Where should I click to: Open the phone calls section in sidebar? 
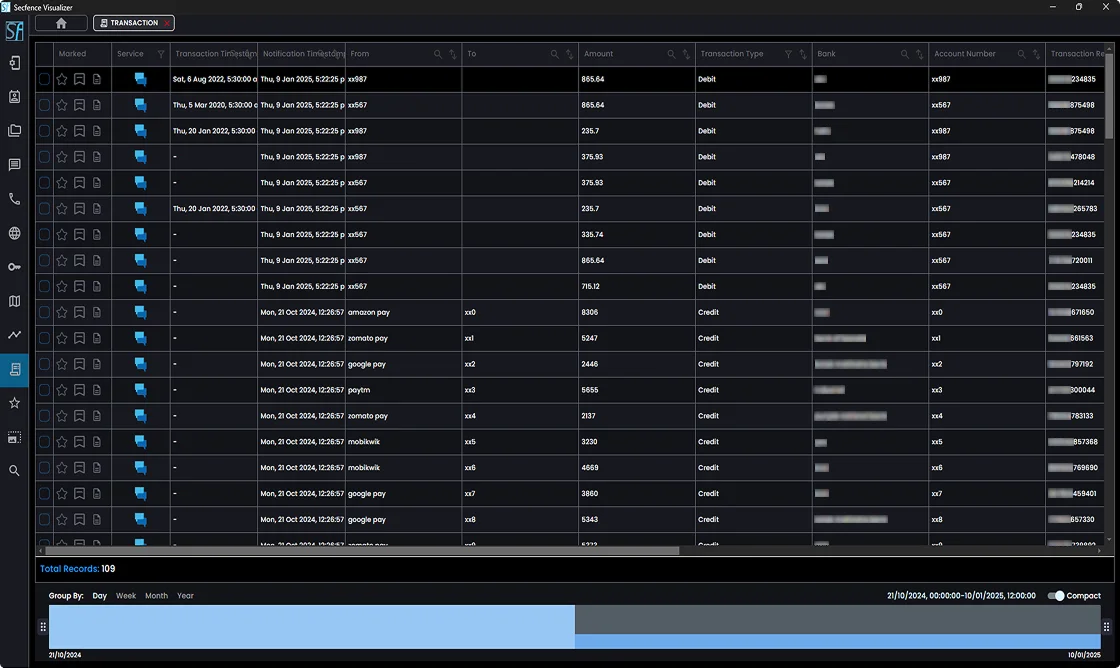tap(14, 199)
